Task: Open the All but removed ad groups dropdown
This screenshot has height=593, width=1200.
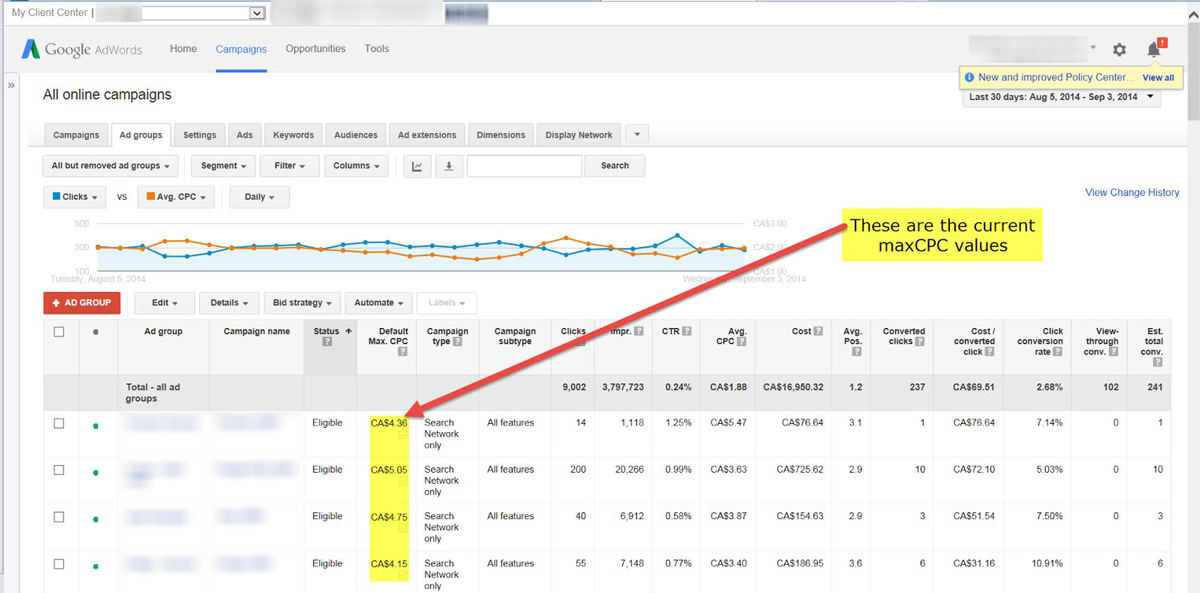Action: pyautogui.click(x=111, y=166)
